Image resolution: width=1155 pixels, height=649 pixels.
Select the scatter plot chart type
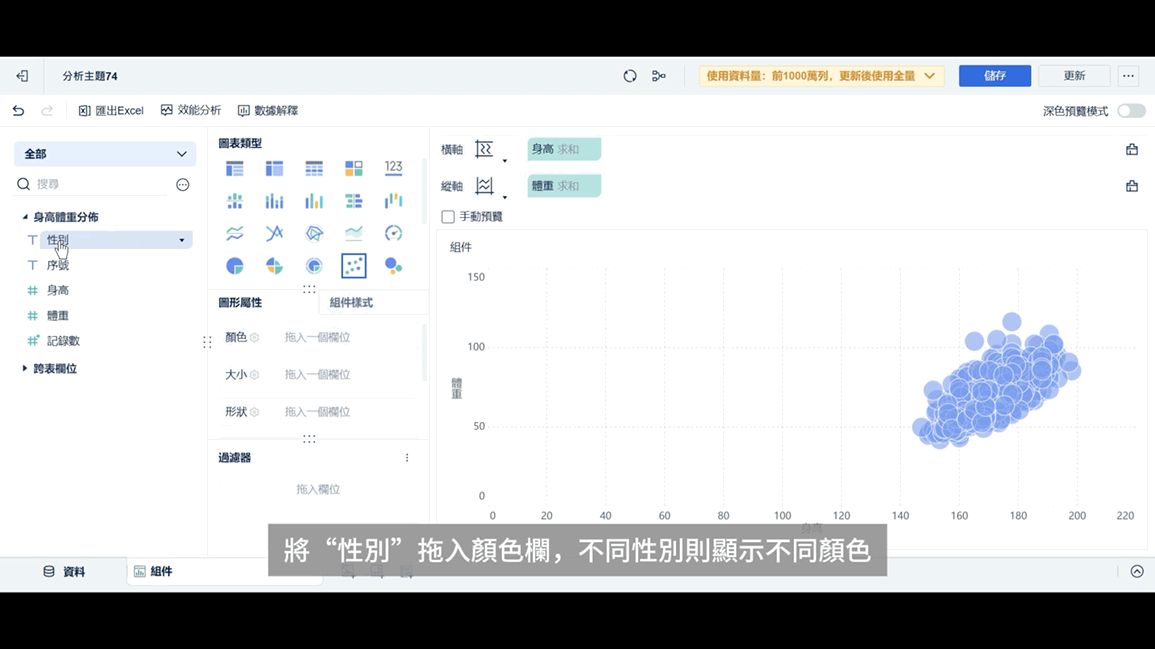pos(354,266)
